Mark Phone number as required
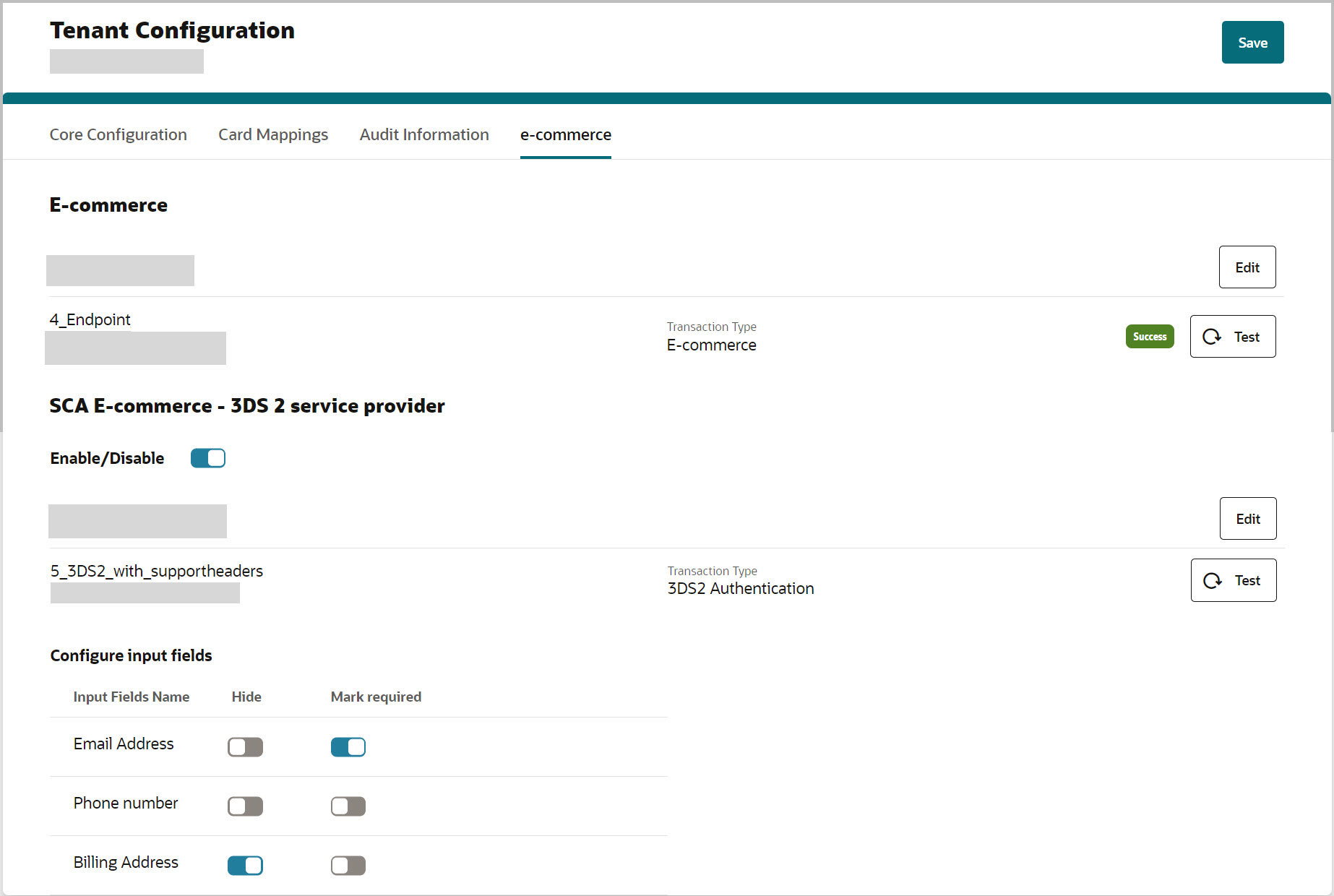This screenshot has width=1334, height=896. [x=348, y=806]
